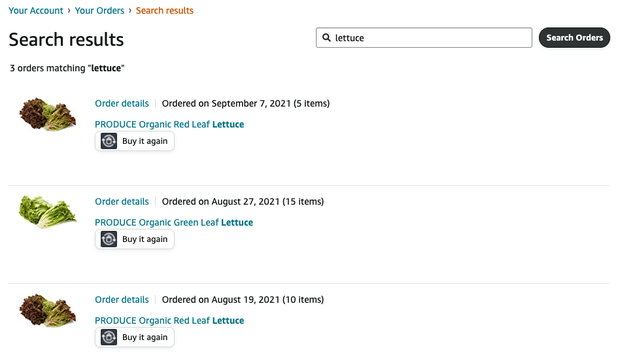Click the Search Orders button
Screen dimensions: 620x361
click(x=574, y=38)
